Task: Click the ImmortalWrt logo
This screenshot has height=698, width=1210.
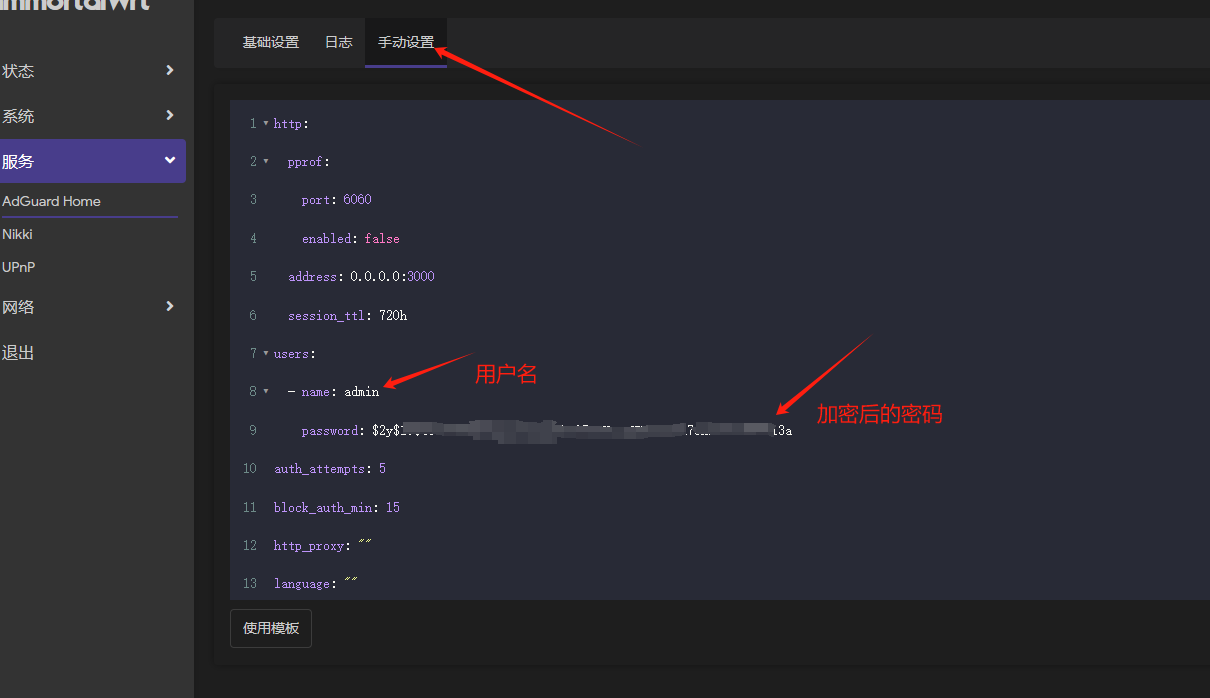Action: point(75,6)
